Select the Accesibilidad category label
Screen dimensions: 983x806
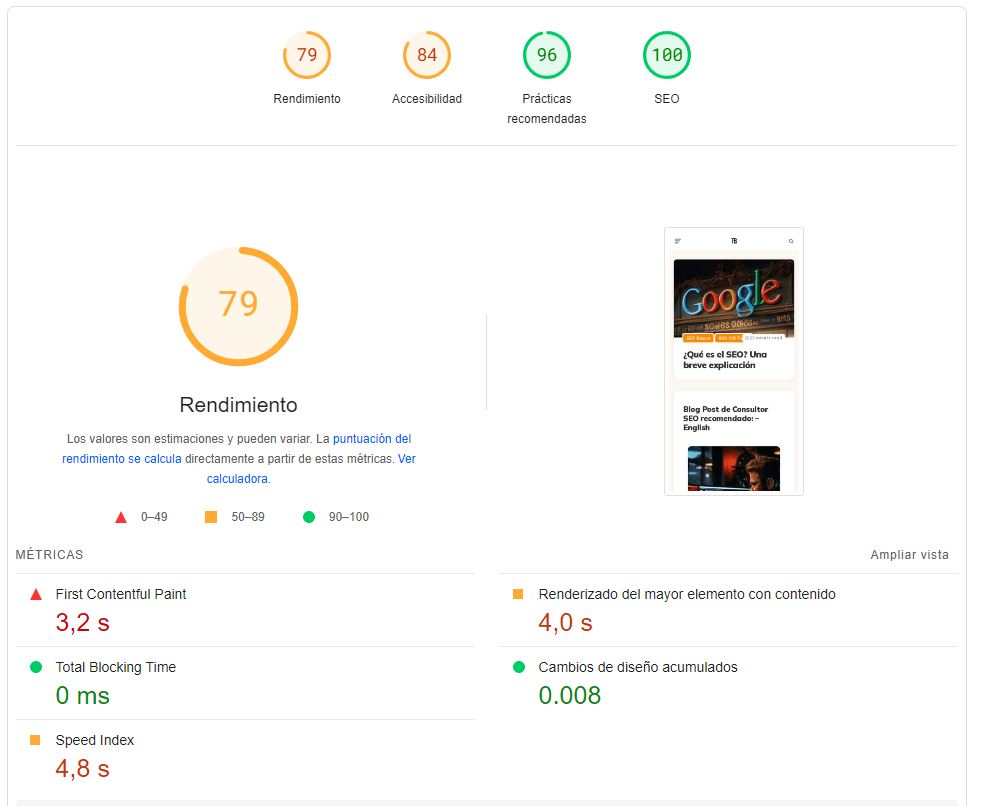point(427,98)
